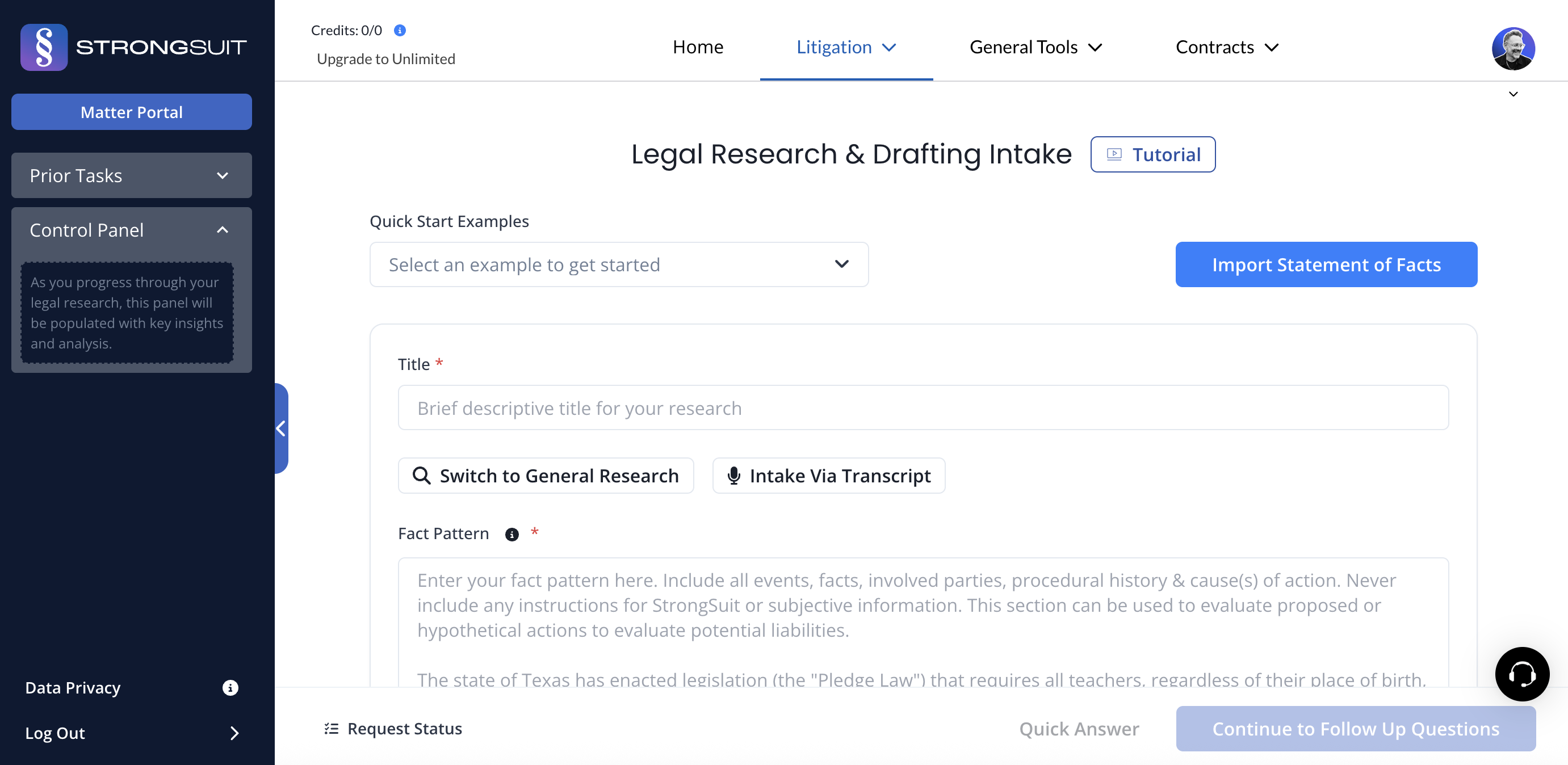The width and height of the screenshot is (1568, 765).
Task: Open the Contracts menu
Action: (1226, 47)
